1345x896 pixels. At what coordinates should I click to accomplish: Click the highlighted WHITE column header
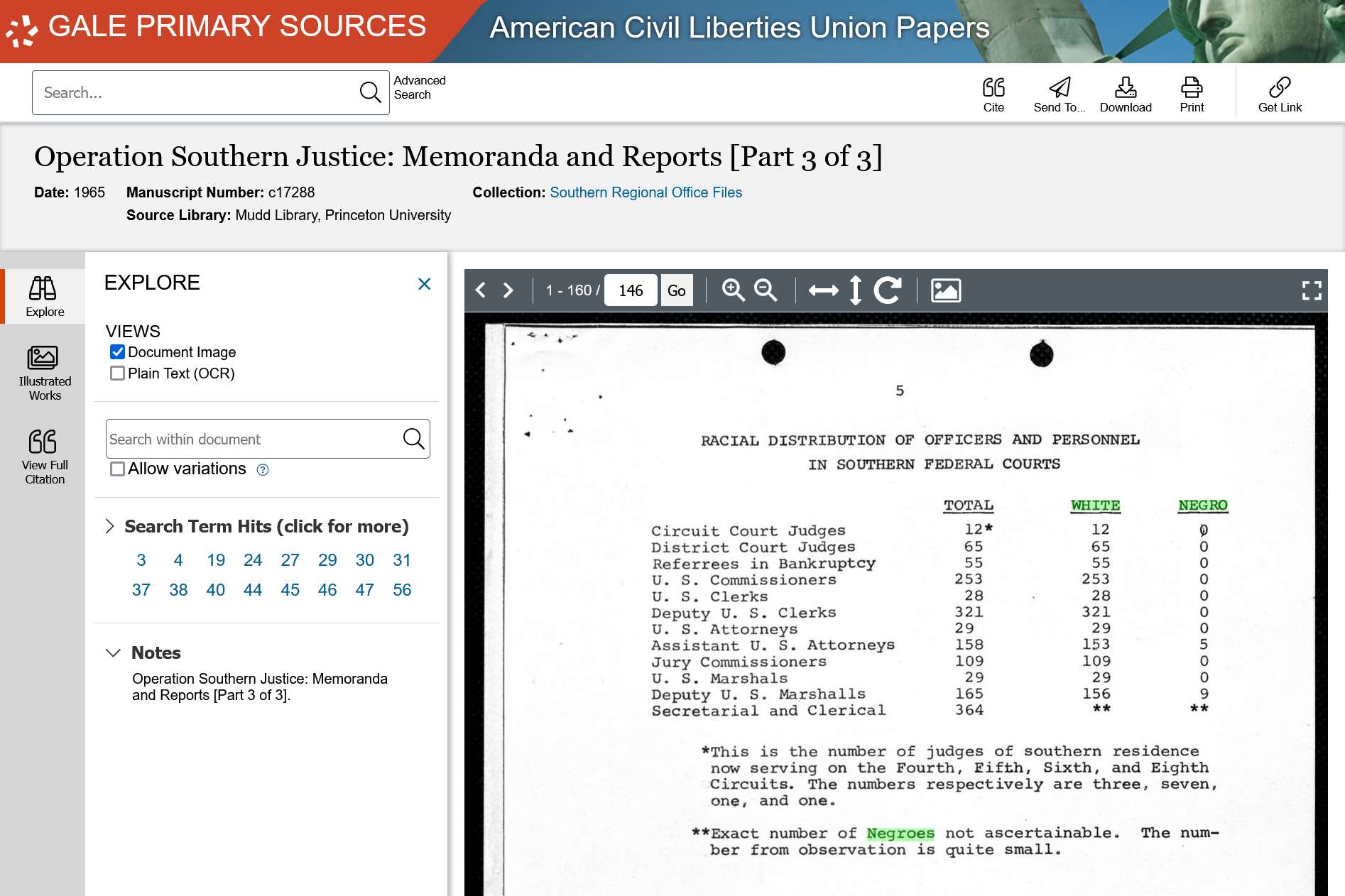pos(1095,506)
